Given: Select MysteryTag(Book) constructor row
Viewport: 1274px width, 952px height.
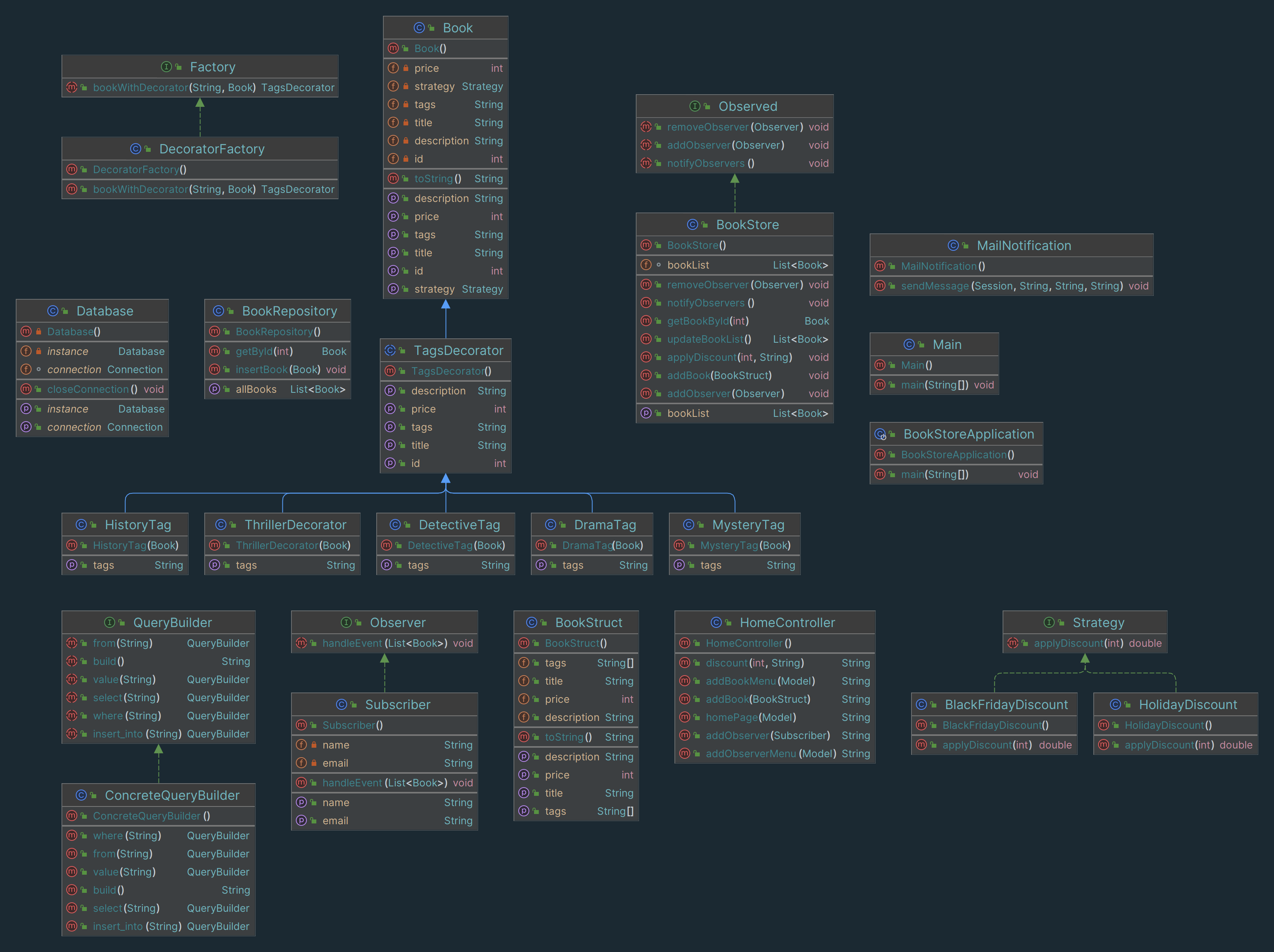Looking at the screenshot, I should (734, 545).
